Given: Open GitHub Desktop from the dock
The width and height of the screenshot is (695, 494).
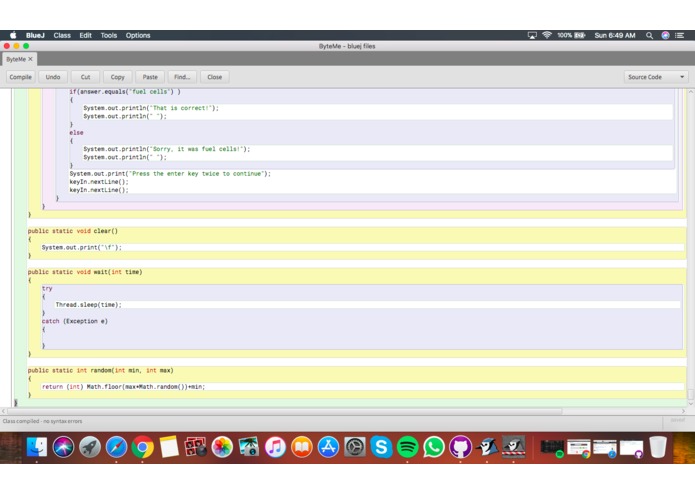Looking at the screenshot, I should [461, 447].
